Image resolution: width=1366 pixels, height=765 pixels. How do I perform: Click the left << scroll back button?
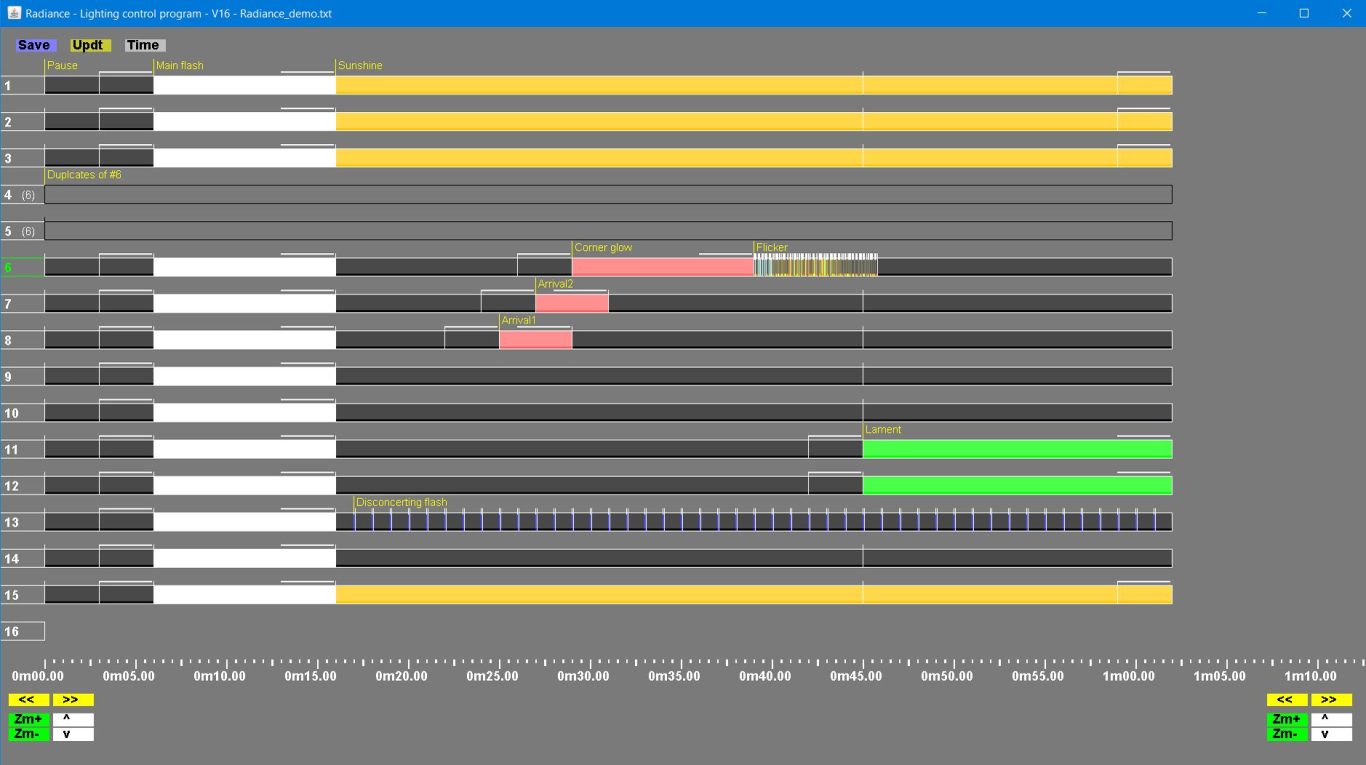pos(29,700)
